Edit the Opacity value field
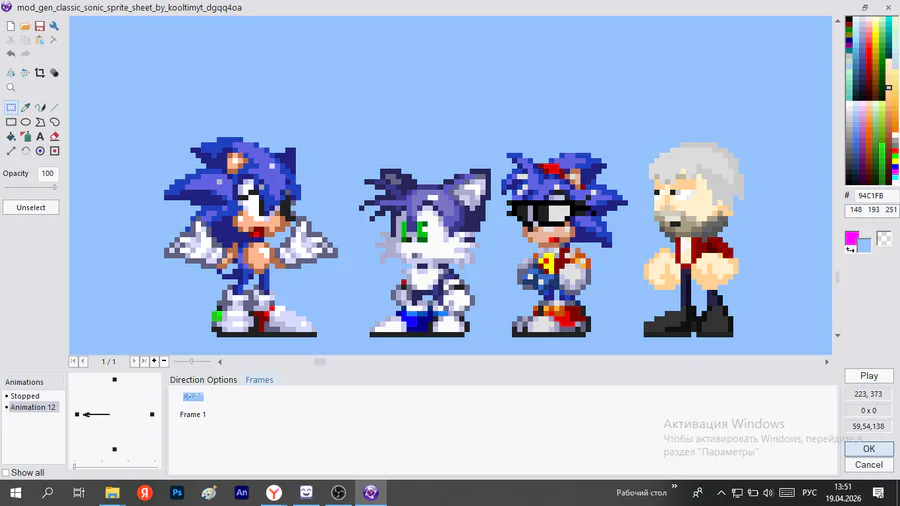Viewport: 900px width, 506px height. [x=48, y=173]
